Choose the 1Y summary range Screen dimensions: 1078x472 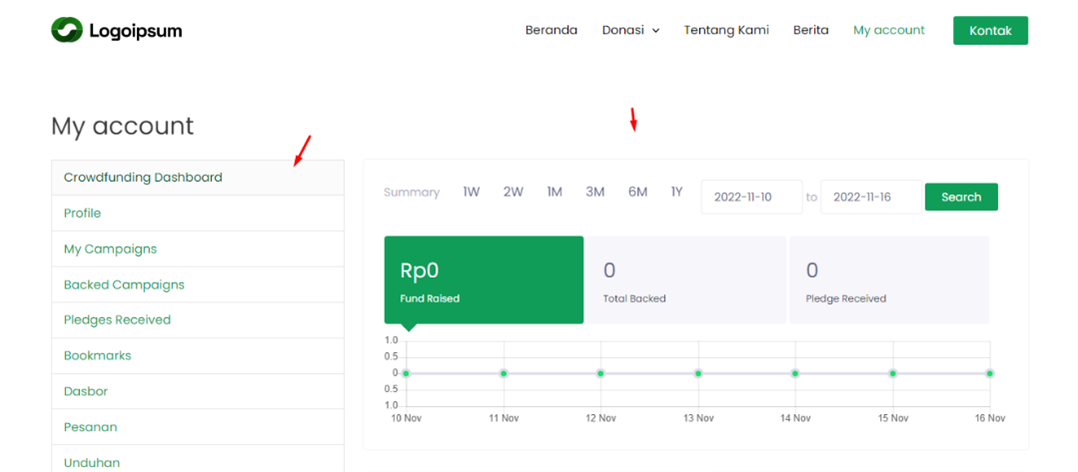[x=677, y=192]
